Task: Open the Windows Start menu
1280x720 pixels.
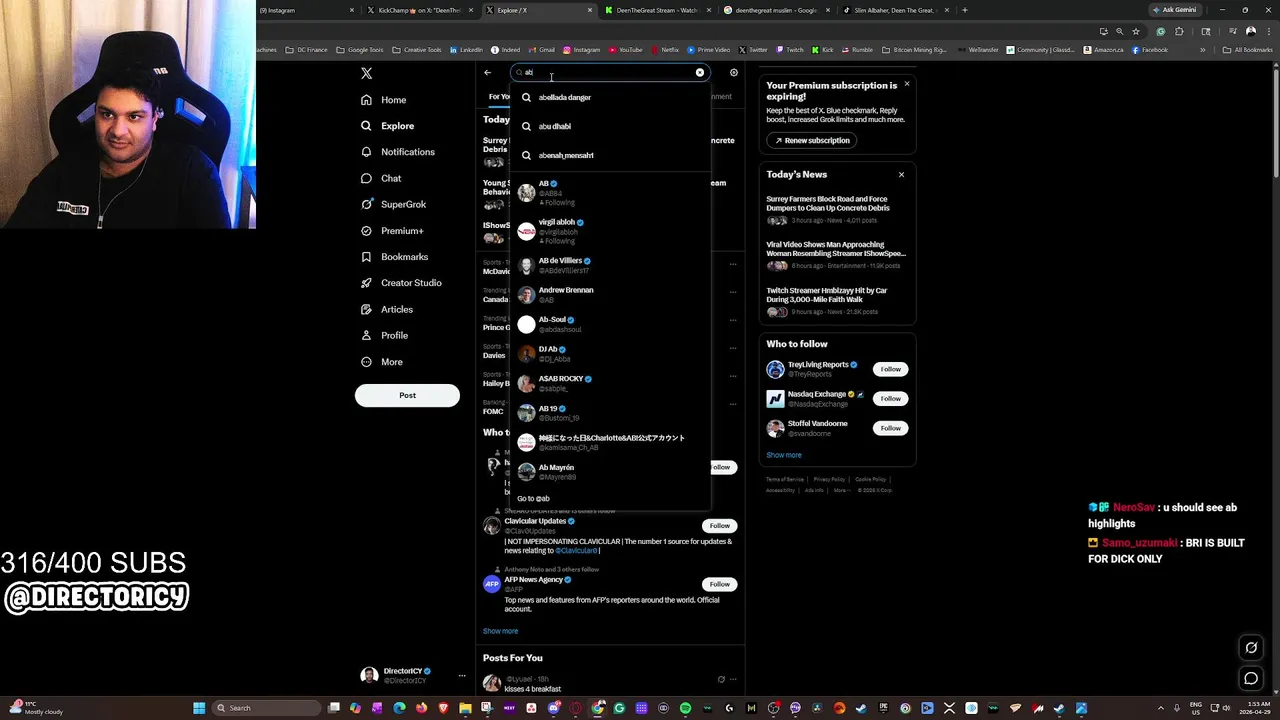Action: click(199, 708)
